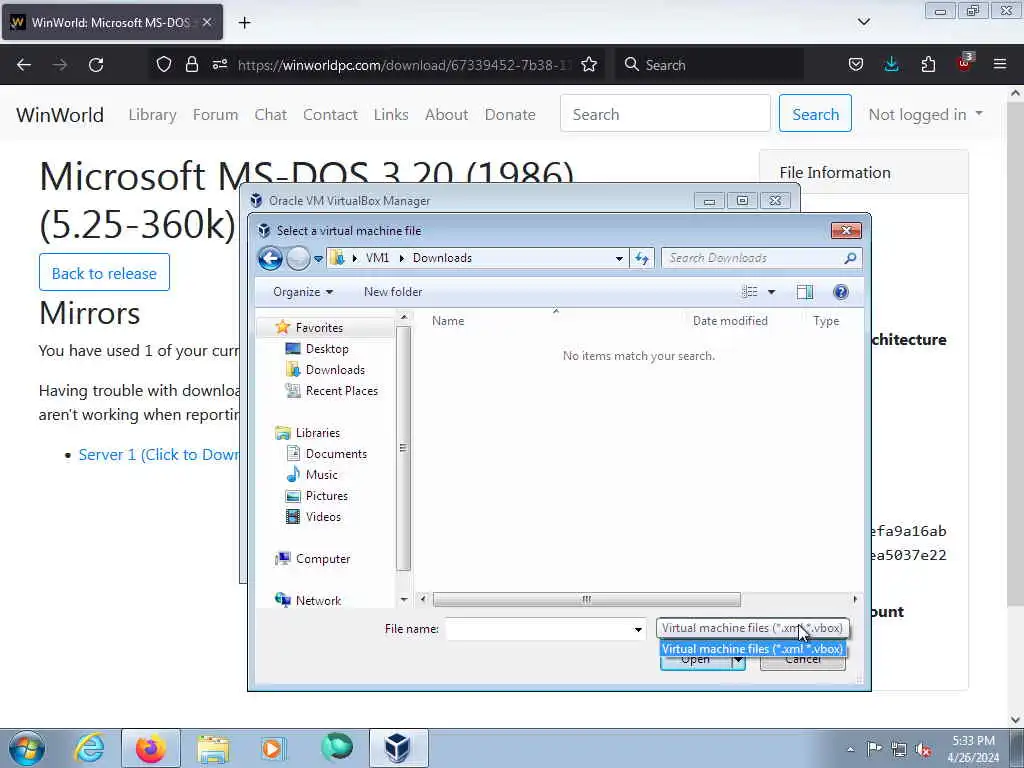
Task: Open the WinWorld Forum nav link
Action: 215,114
